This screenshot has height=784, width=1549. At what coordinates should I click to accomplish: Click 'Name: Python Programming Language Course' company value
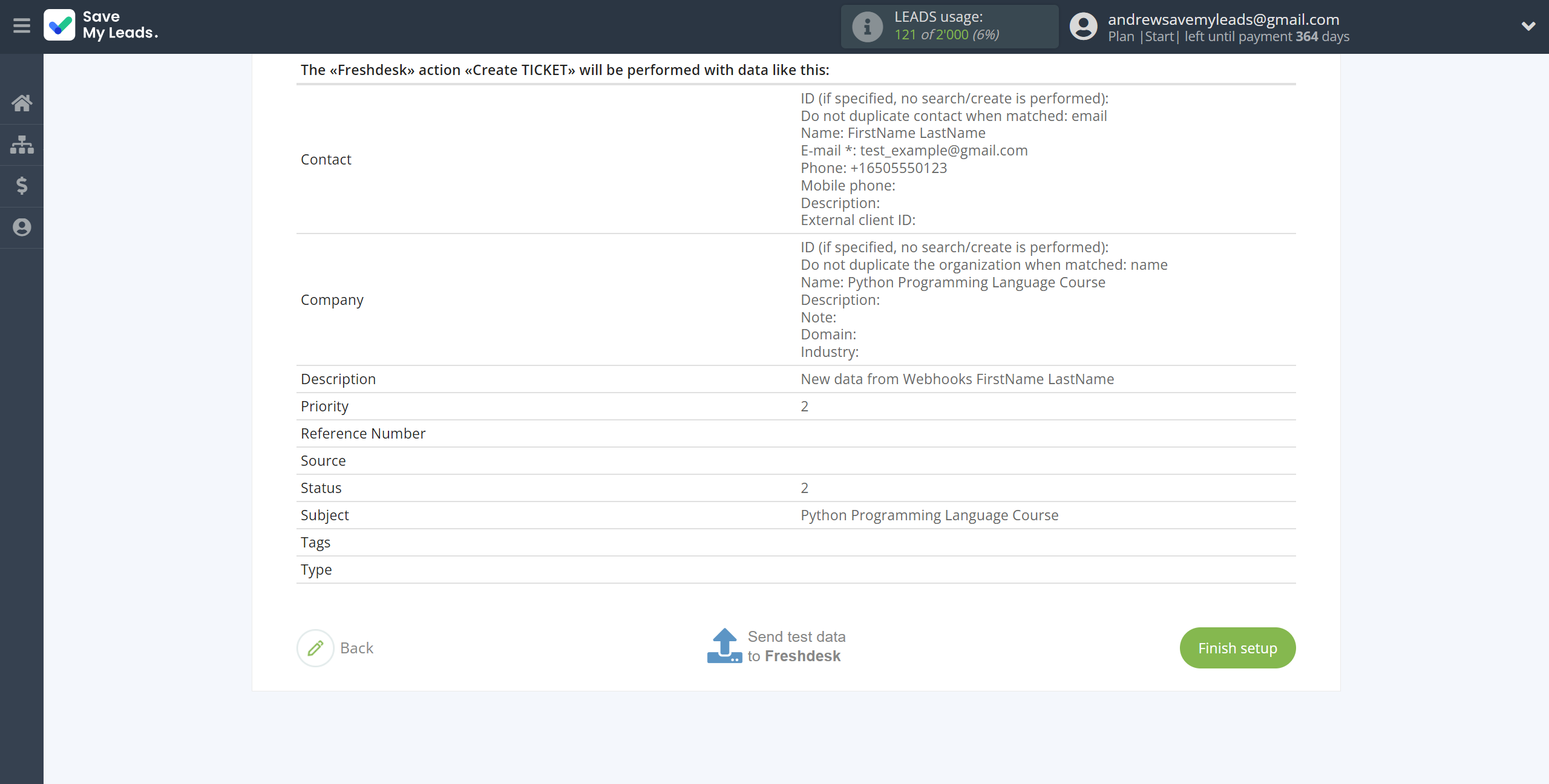pos(953,283)
